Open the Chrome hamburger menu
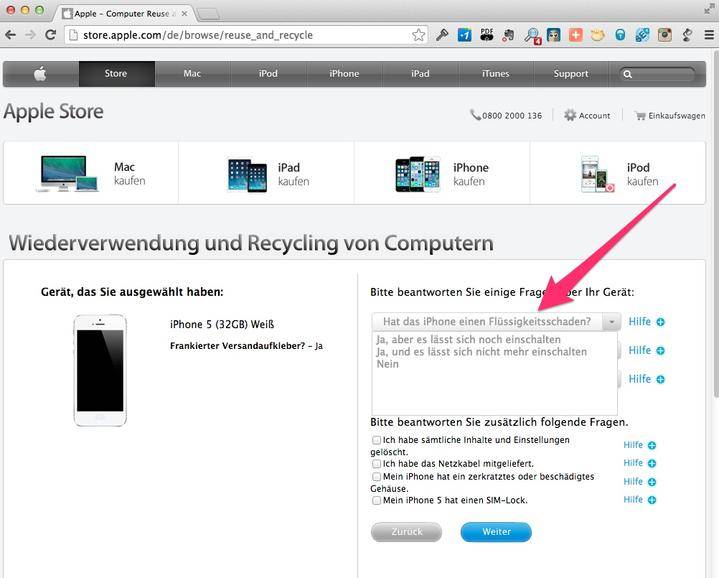Image resolution: width=719 pixels, height=578 pixels. 709,35
